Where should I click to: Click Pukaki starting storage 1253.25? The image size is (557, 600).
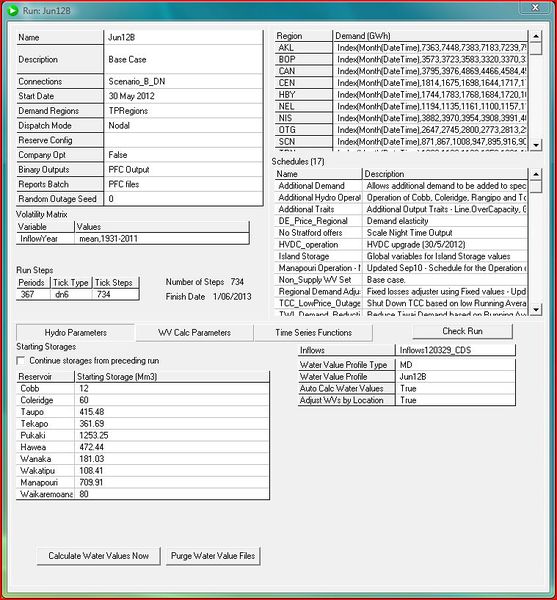click(x=172, y=435)
